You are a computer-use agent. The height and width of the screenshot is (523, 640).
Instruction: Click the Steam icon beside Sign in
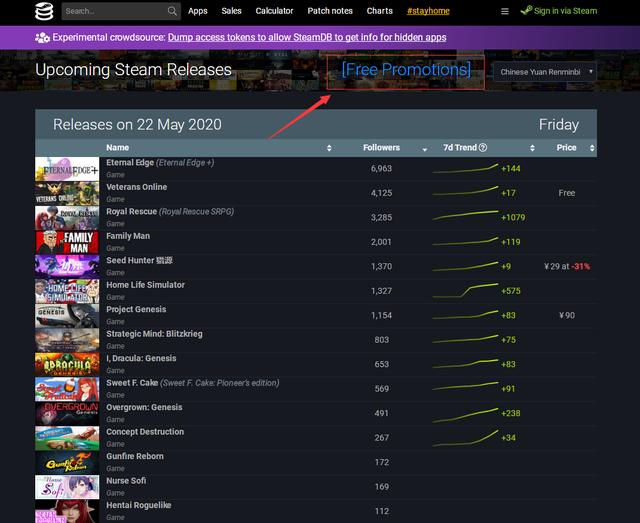click(527, 11)
